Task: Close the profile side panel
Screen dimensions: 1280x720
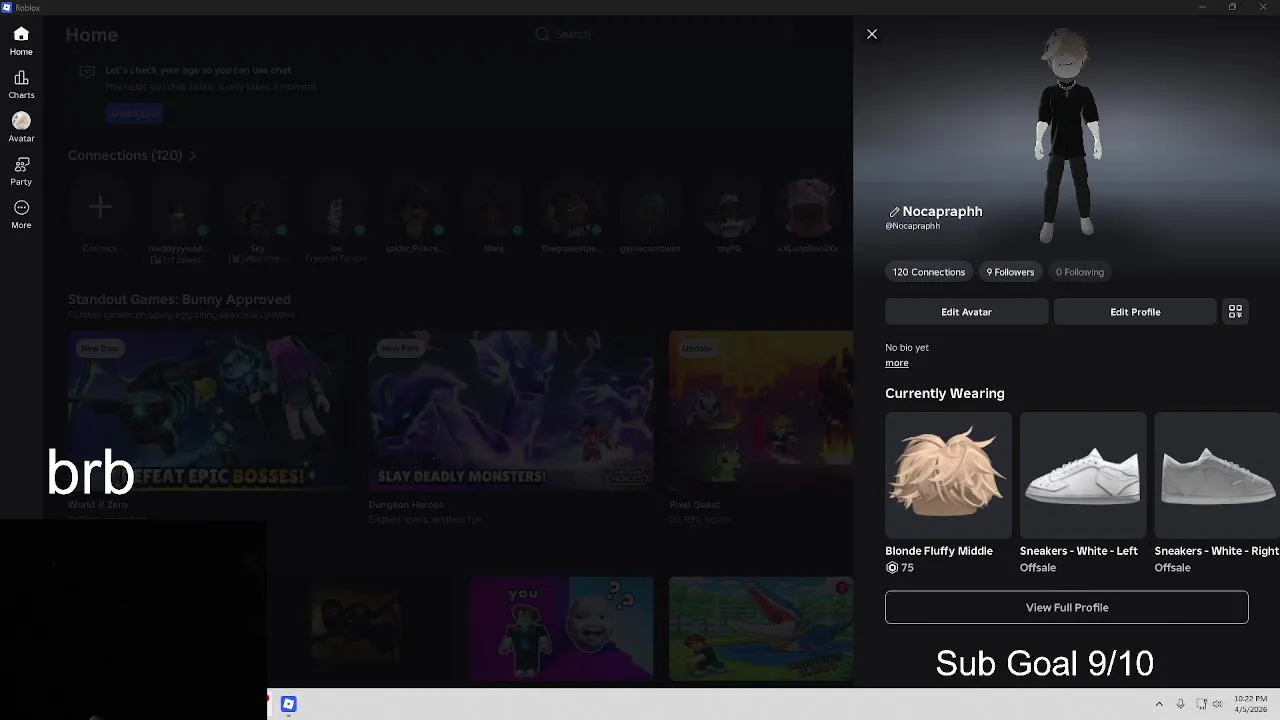Action: pos(872,34)
